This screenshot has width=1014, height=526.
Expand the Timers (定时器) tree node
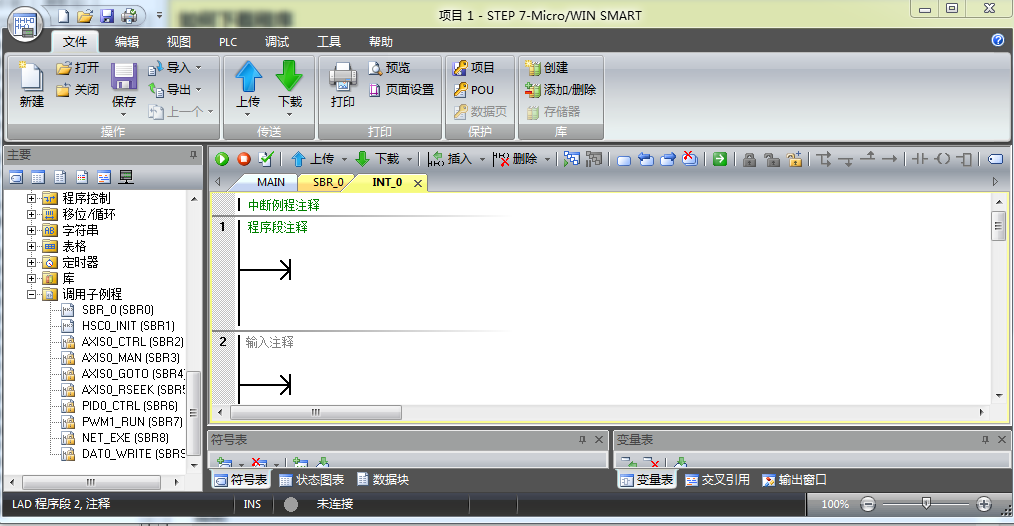pyautogui.click(x=32, y=262)
